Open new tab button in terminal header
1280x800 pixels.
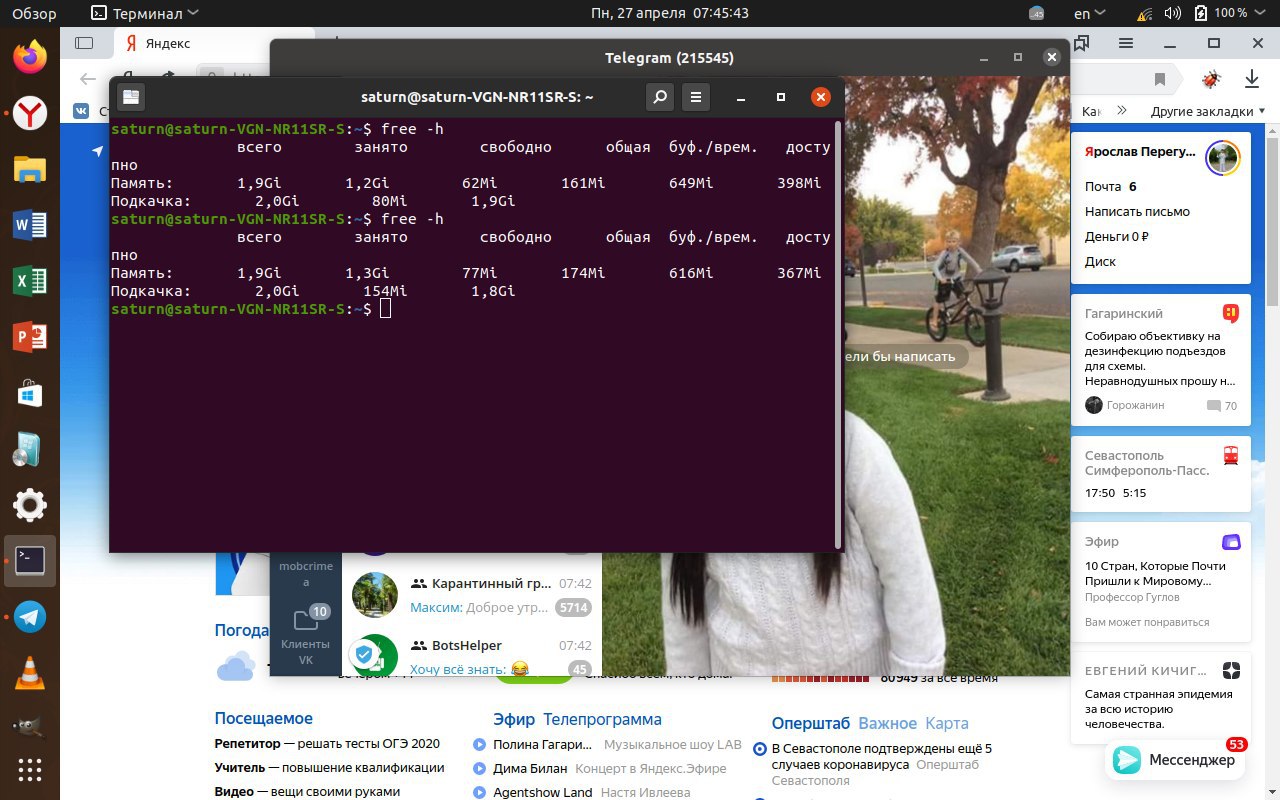pyautogui.click(x=131, y=97)
